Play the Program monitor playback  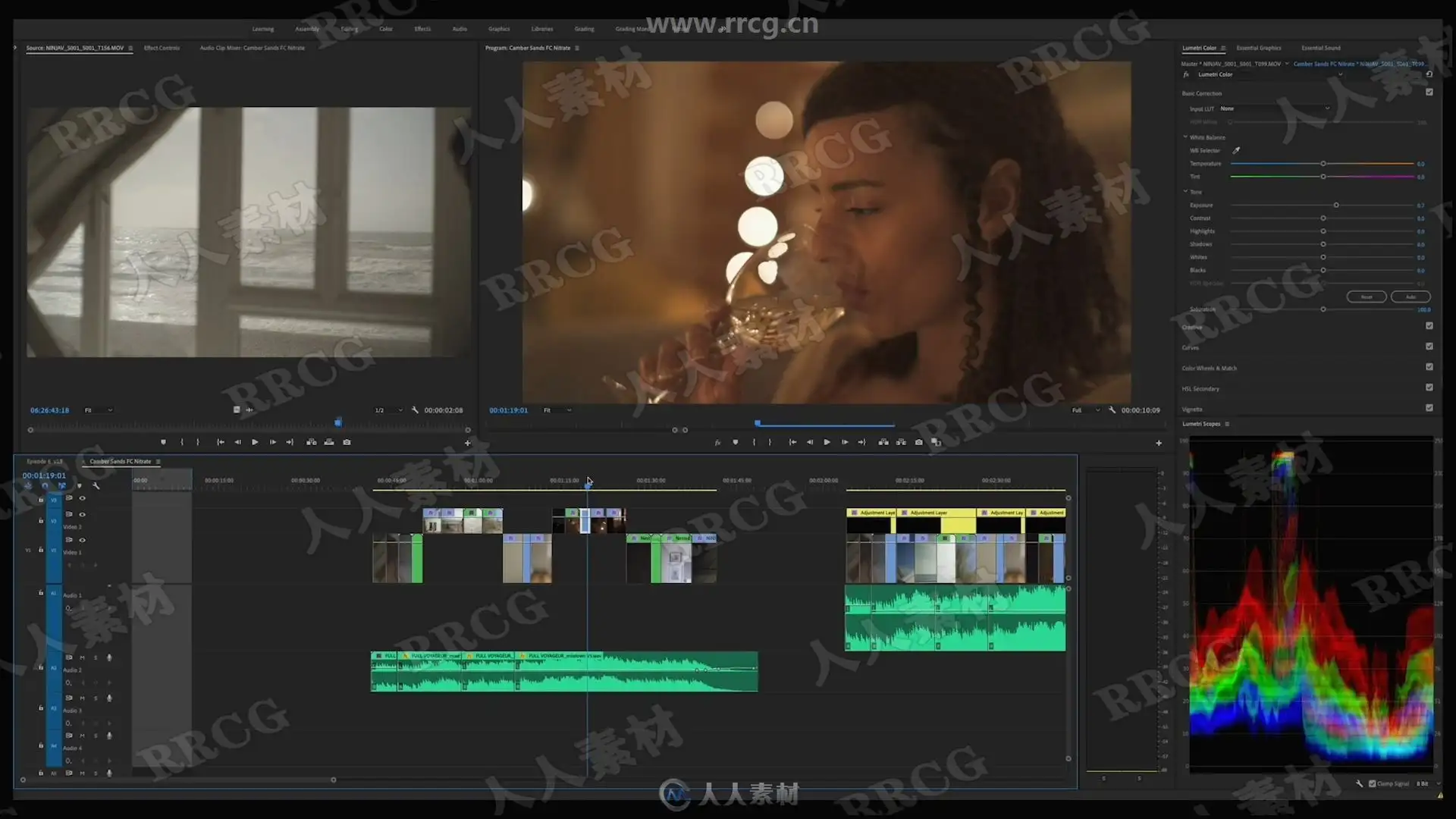point(827,442)
